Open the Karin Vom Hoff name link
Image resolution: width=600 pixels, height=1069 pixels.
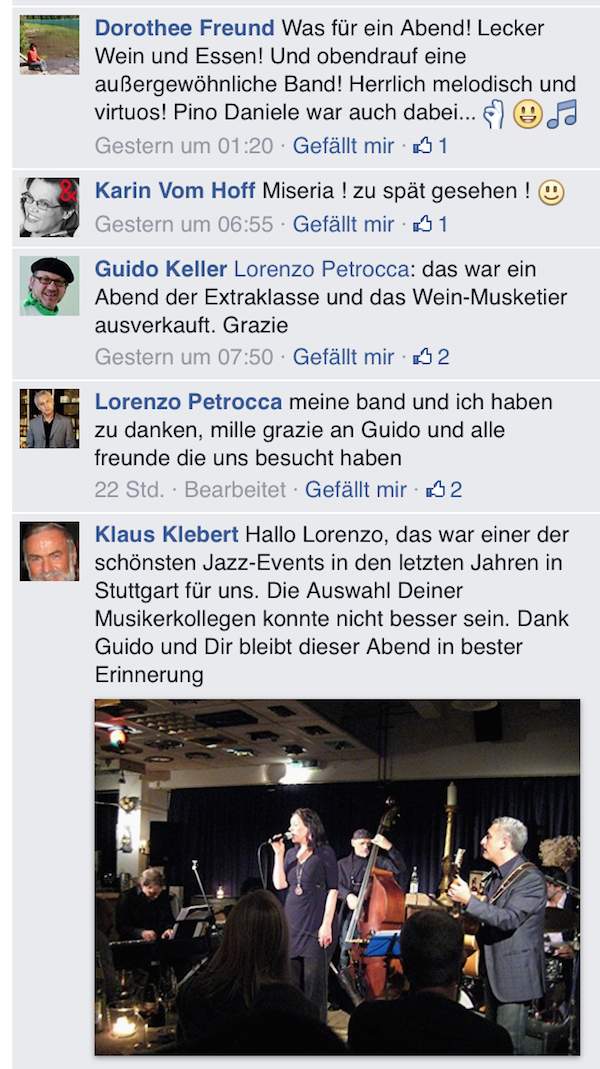click(x=175, y=191)
